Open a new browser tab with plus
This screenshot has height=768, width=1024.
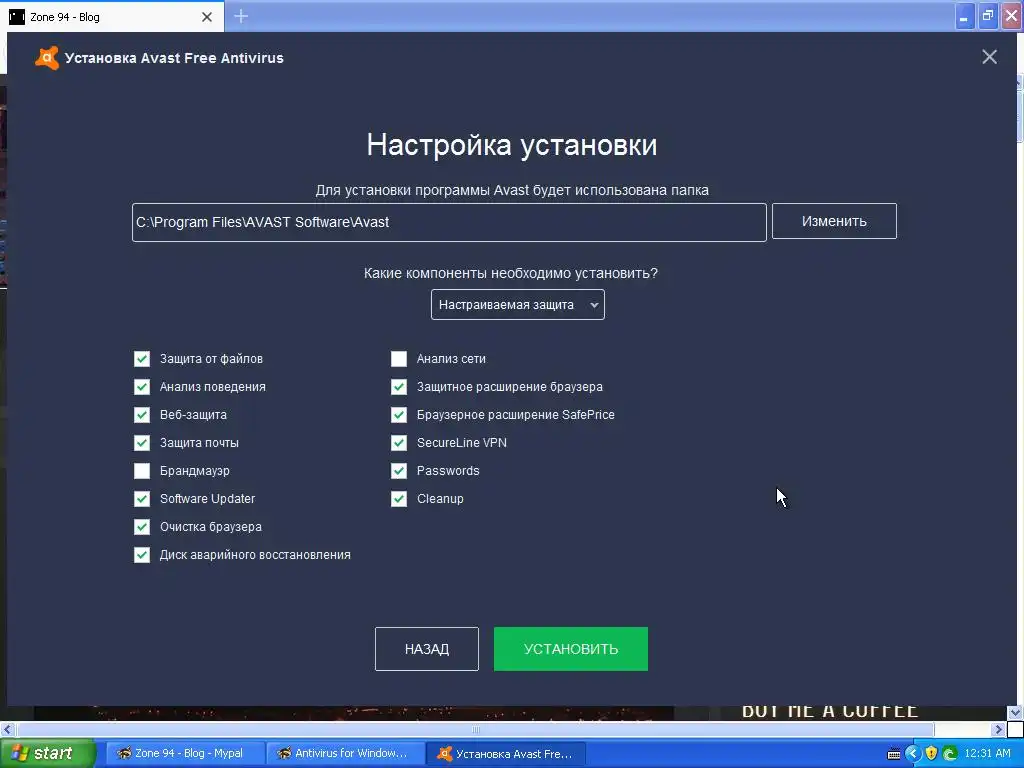pos(241,16)
